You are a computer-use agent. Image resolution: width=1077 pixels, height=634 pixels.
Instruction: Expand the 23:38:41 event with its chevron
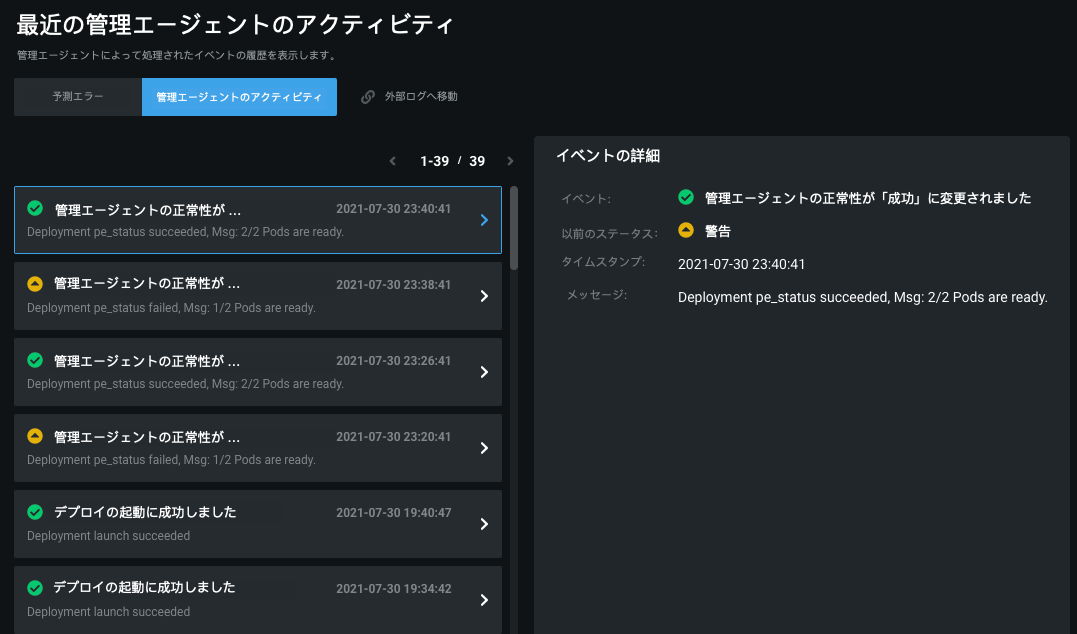pos(484,296)
